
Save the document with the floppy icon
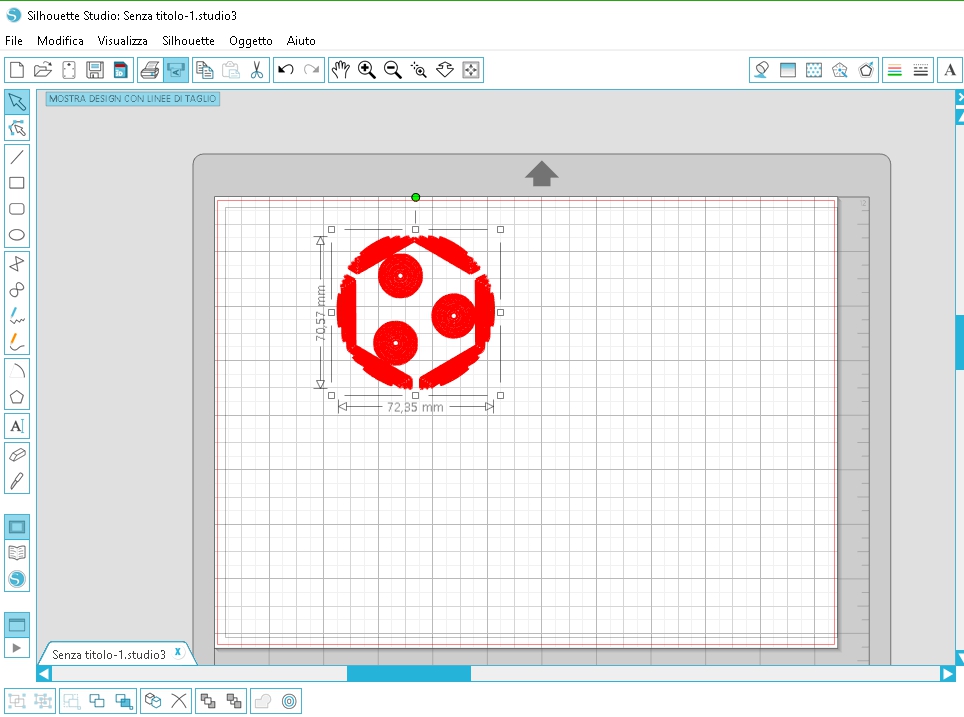[x=95, y=70]
